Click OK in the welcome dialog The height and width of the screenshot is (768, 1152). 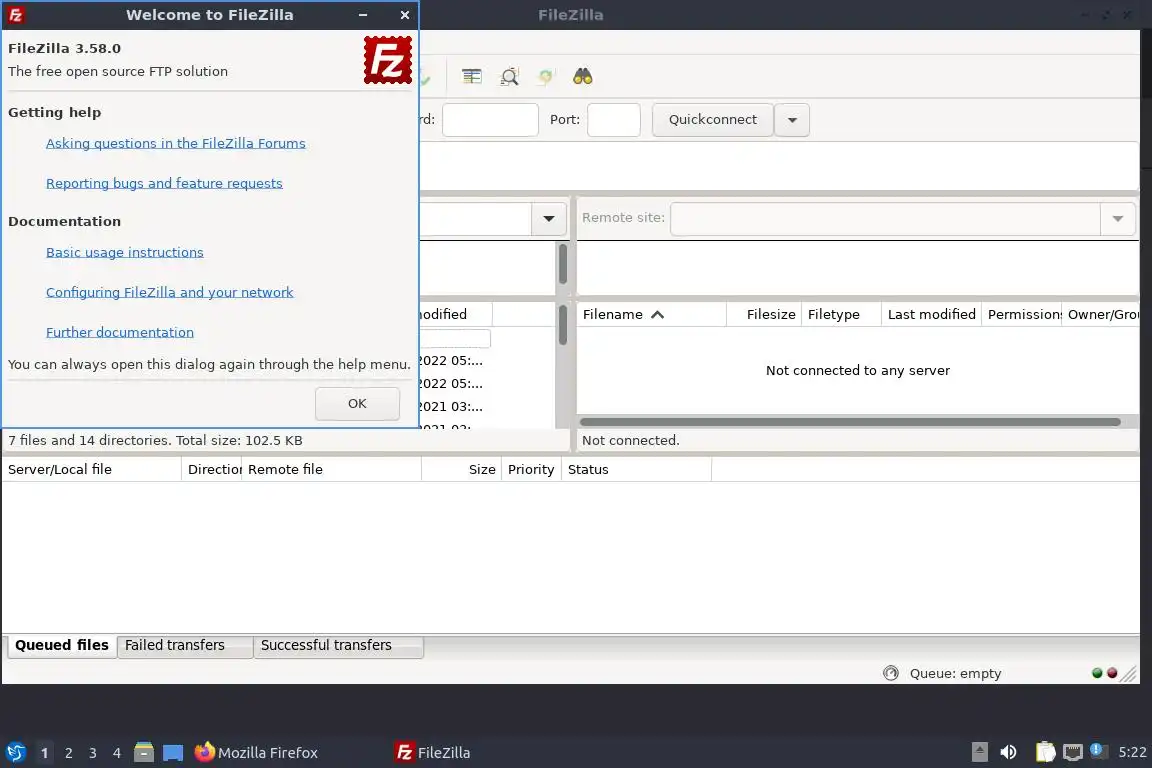tap(357, 403)
